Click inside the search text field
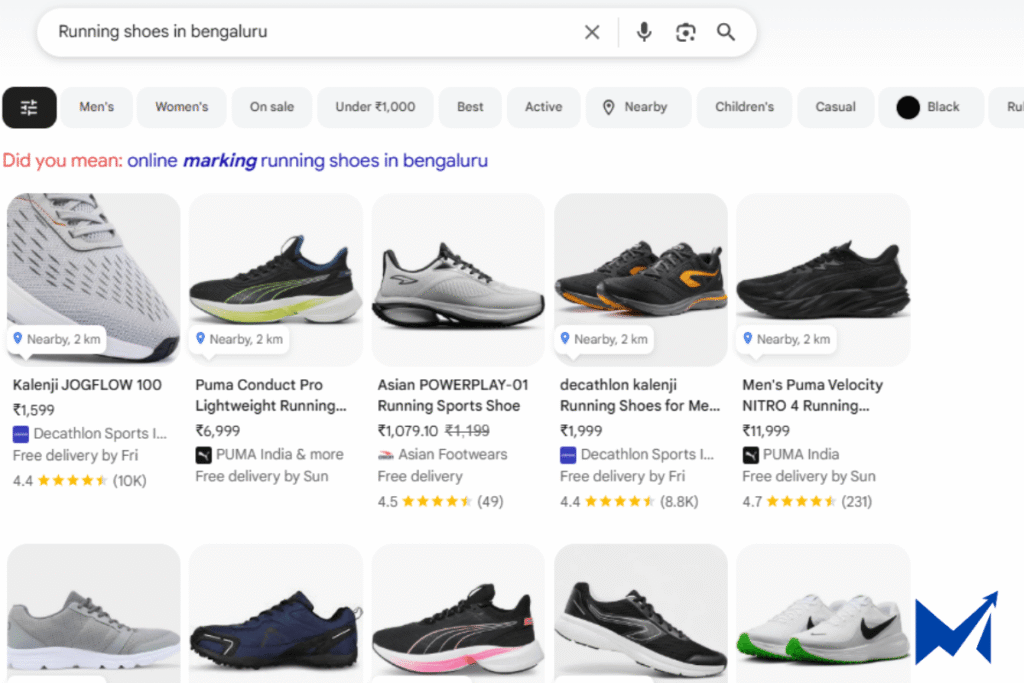The width and height of the screenshot is (1024, 683). coord(300,32)
